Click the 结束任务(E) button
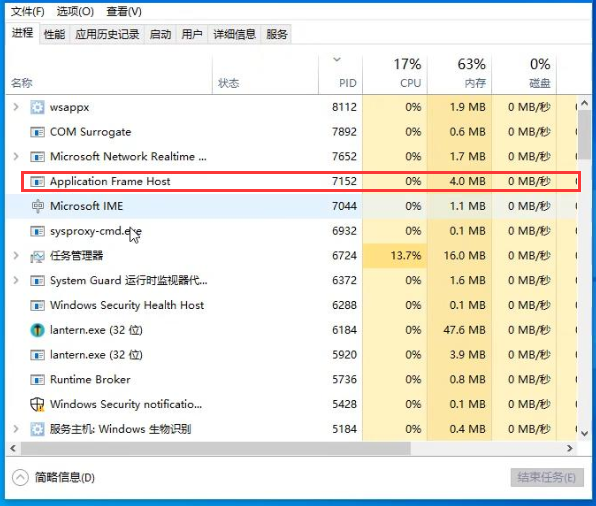The width and height of the screenshot is (596, 506). point(547,477)
